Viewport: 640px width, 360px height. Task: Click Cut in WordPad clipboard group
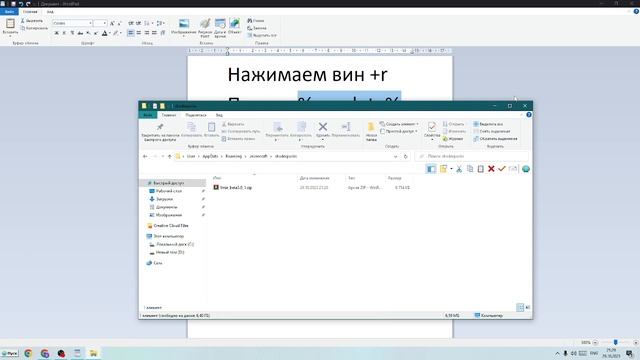32,20
